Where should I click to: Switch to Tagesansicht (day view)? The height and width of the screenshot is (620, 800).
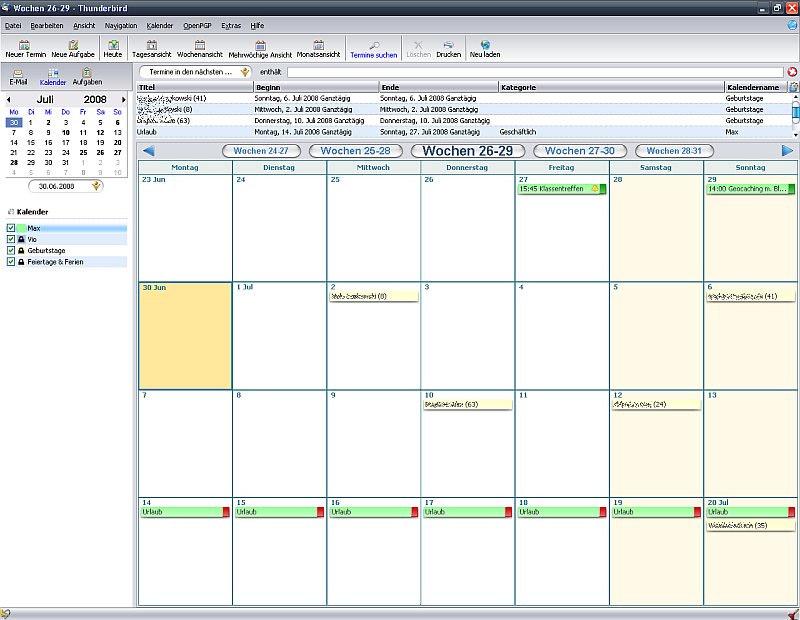point(151,47)
